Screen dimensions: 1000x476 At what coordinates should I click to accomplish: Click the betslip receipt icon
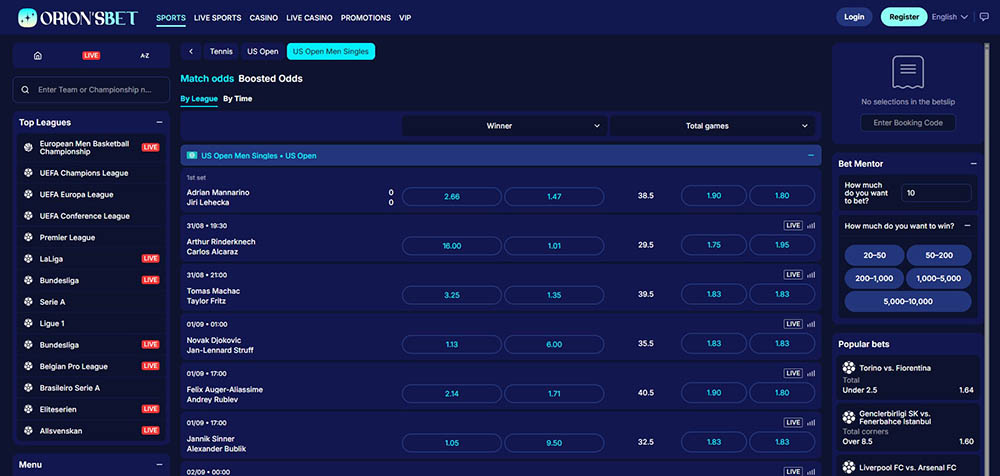point(908,72)
